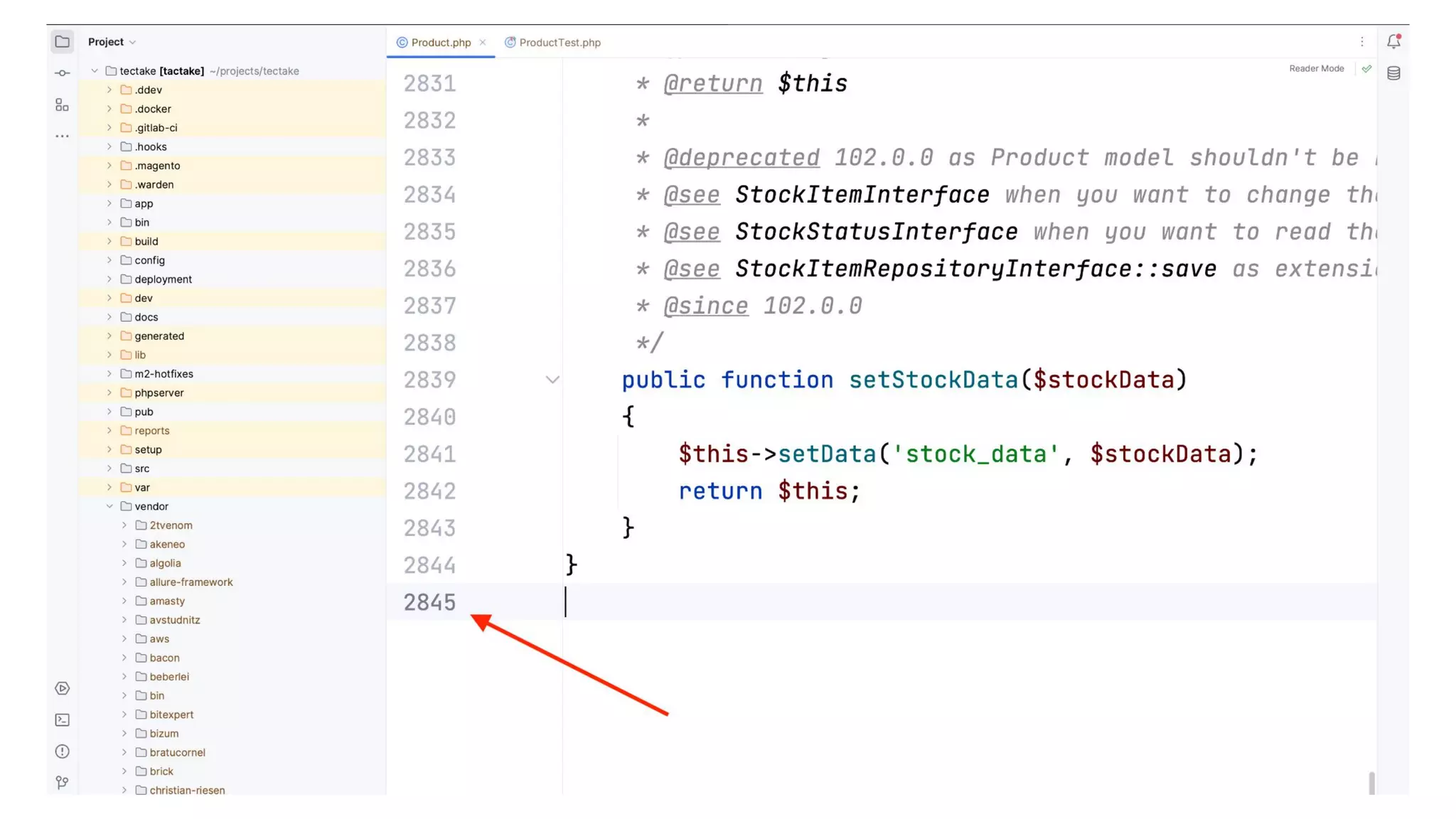Open the Services tool window icon

point(63,688)
